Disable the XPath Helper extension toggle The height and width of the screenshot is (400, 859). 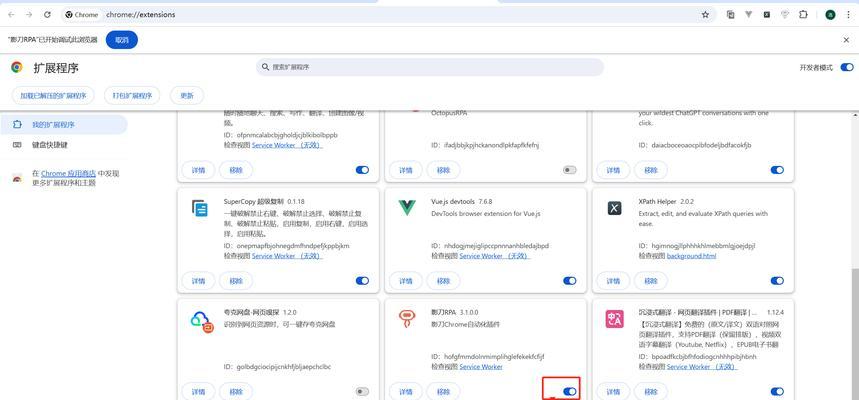(x=777, y=281)
